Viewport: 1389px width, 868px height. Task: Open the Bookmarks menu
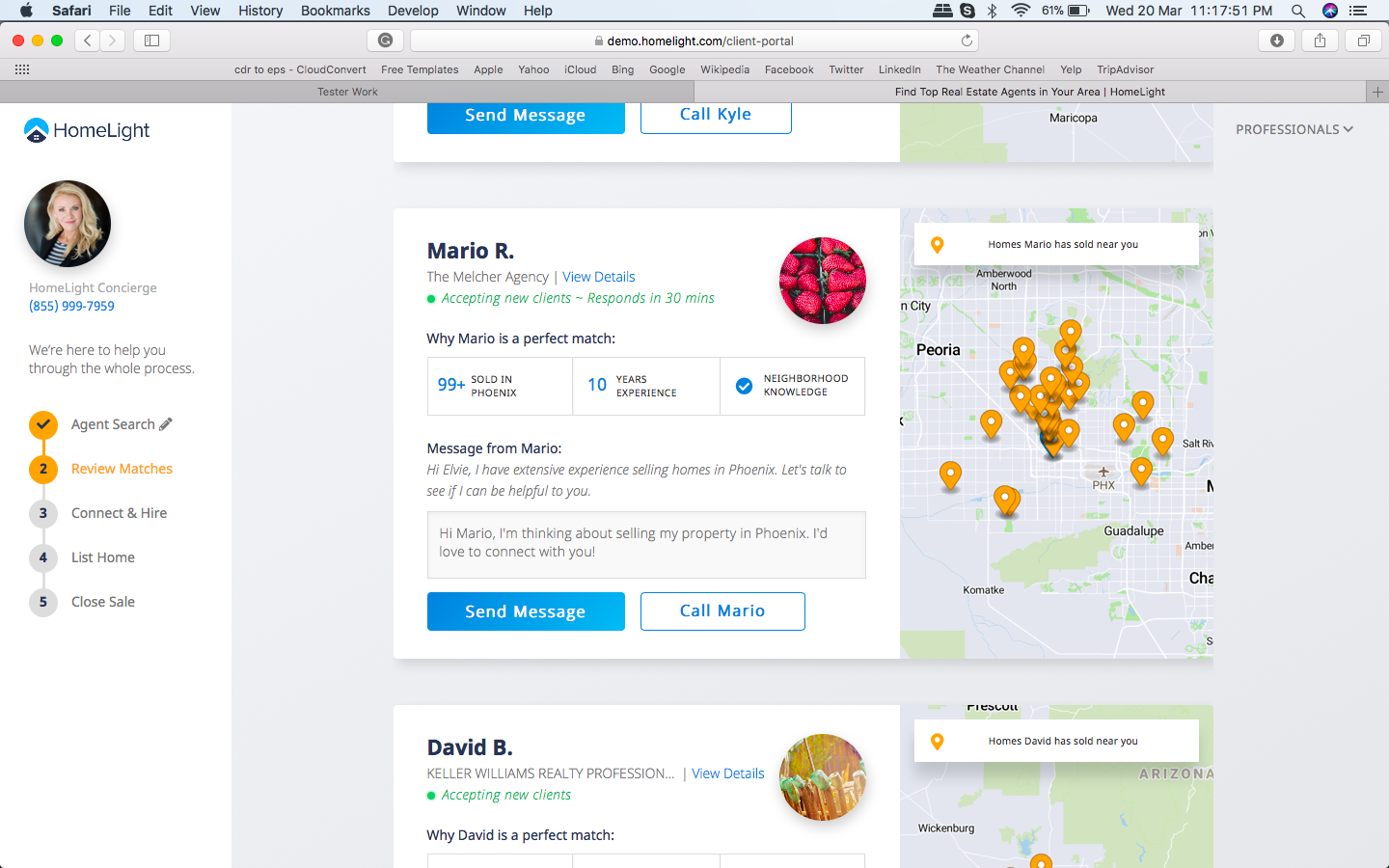[x=335, y=11]
